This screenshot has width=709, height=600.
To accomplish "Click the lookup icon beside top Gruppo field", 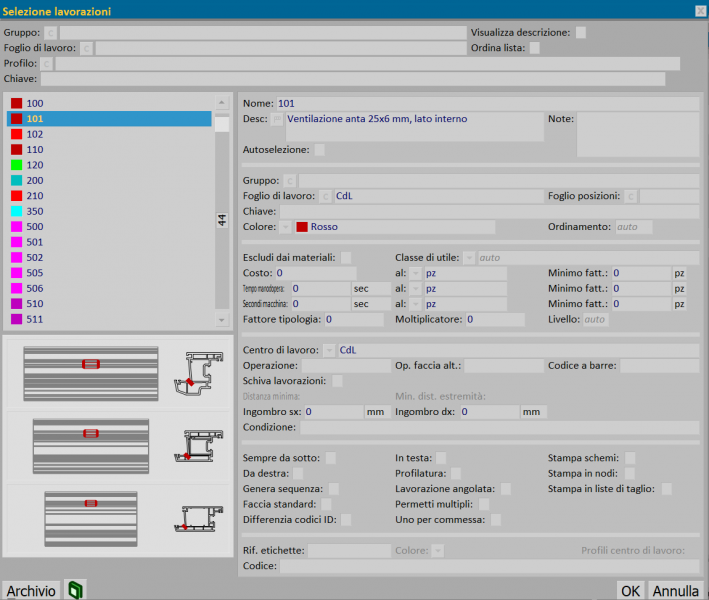I will 51,33.
